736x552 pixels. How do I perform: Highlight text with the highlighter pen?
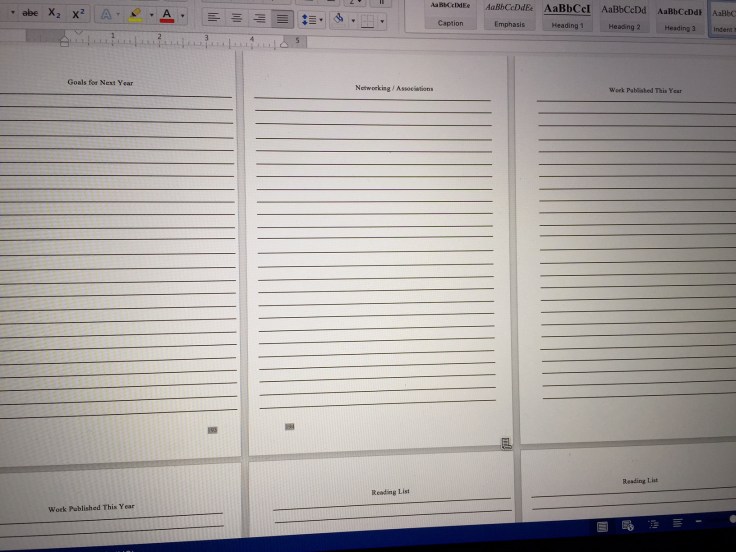[x=135, y=15]
